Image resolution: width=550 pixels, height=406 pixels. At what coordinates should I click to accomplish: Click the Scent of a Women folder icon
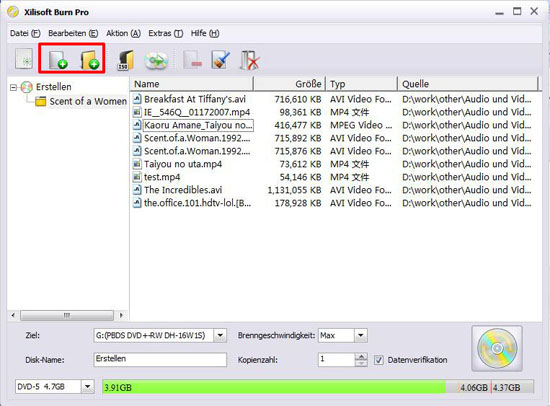[x=41, y=101]
